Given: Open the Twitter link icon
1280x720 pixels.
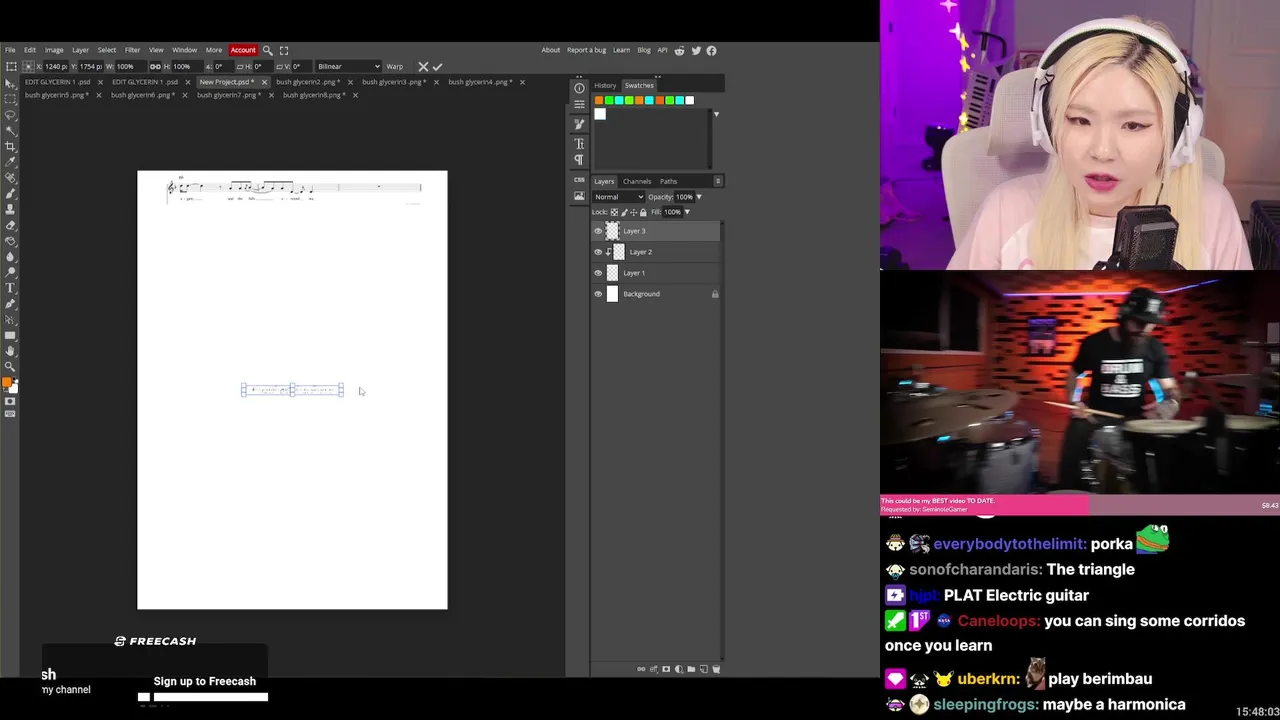Looking at the screenshot, I should pyautogui.click(x=696, y=50).
